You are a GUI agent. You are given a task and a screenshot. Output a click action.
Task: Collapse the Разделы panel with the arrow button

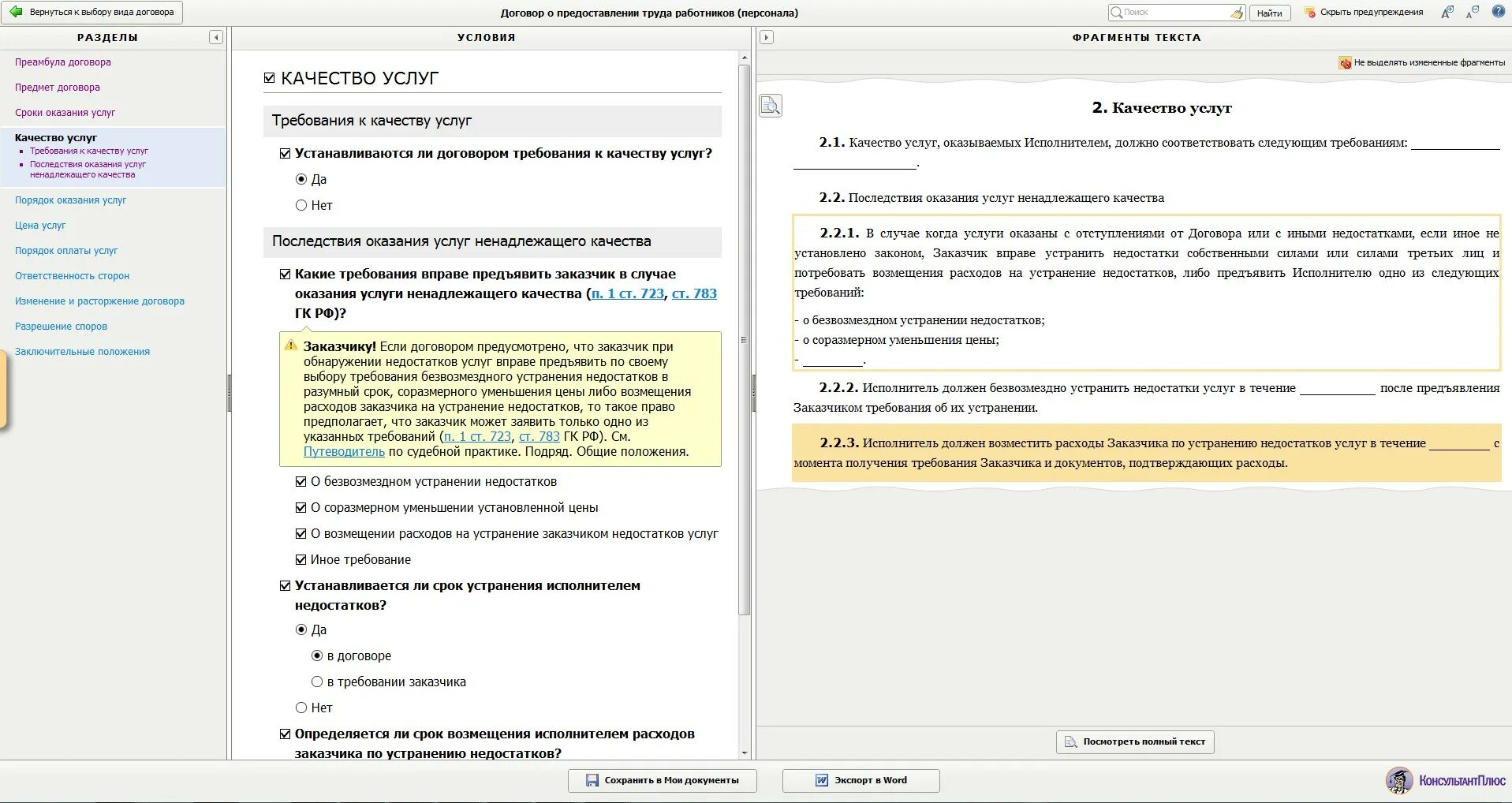point(216,37)
